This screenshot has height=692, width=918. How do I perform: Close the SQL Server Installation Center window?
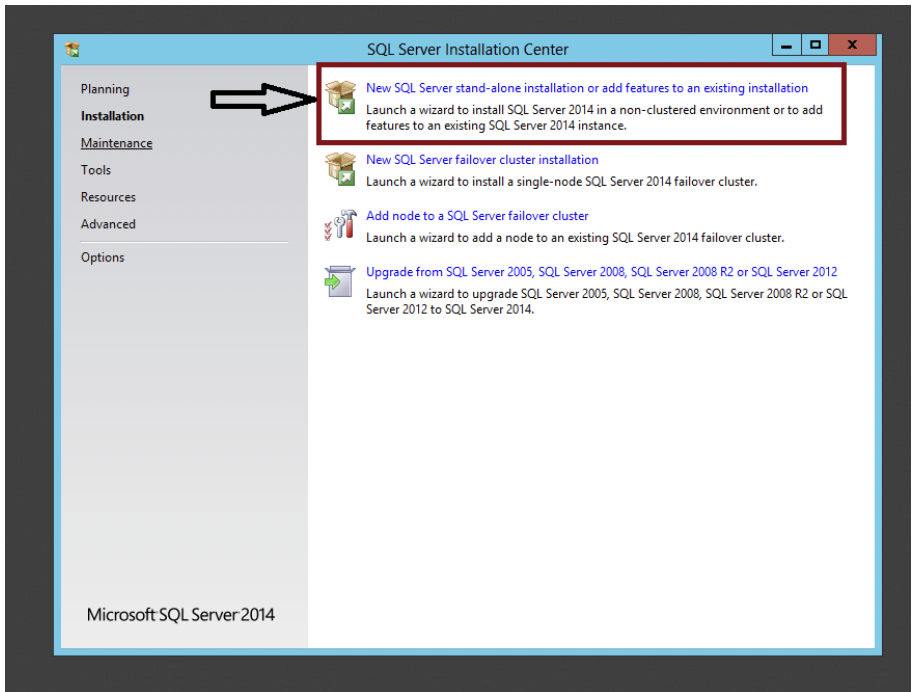[x=852, y=45]
